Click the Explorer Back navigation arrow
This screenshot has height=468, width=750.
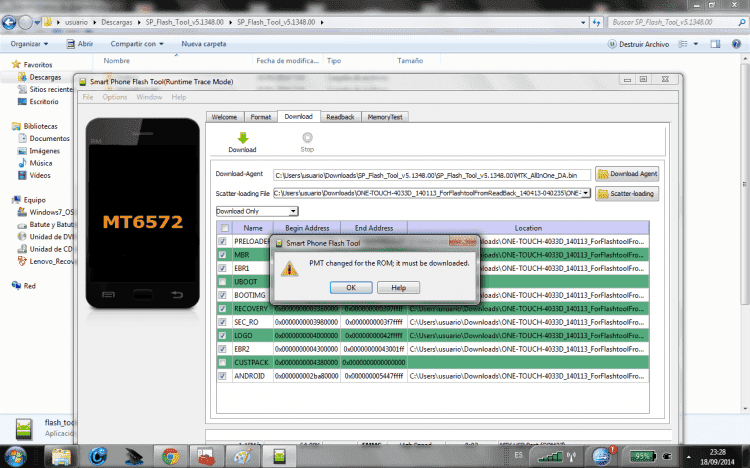tap(9, 22)
